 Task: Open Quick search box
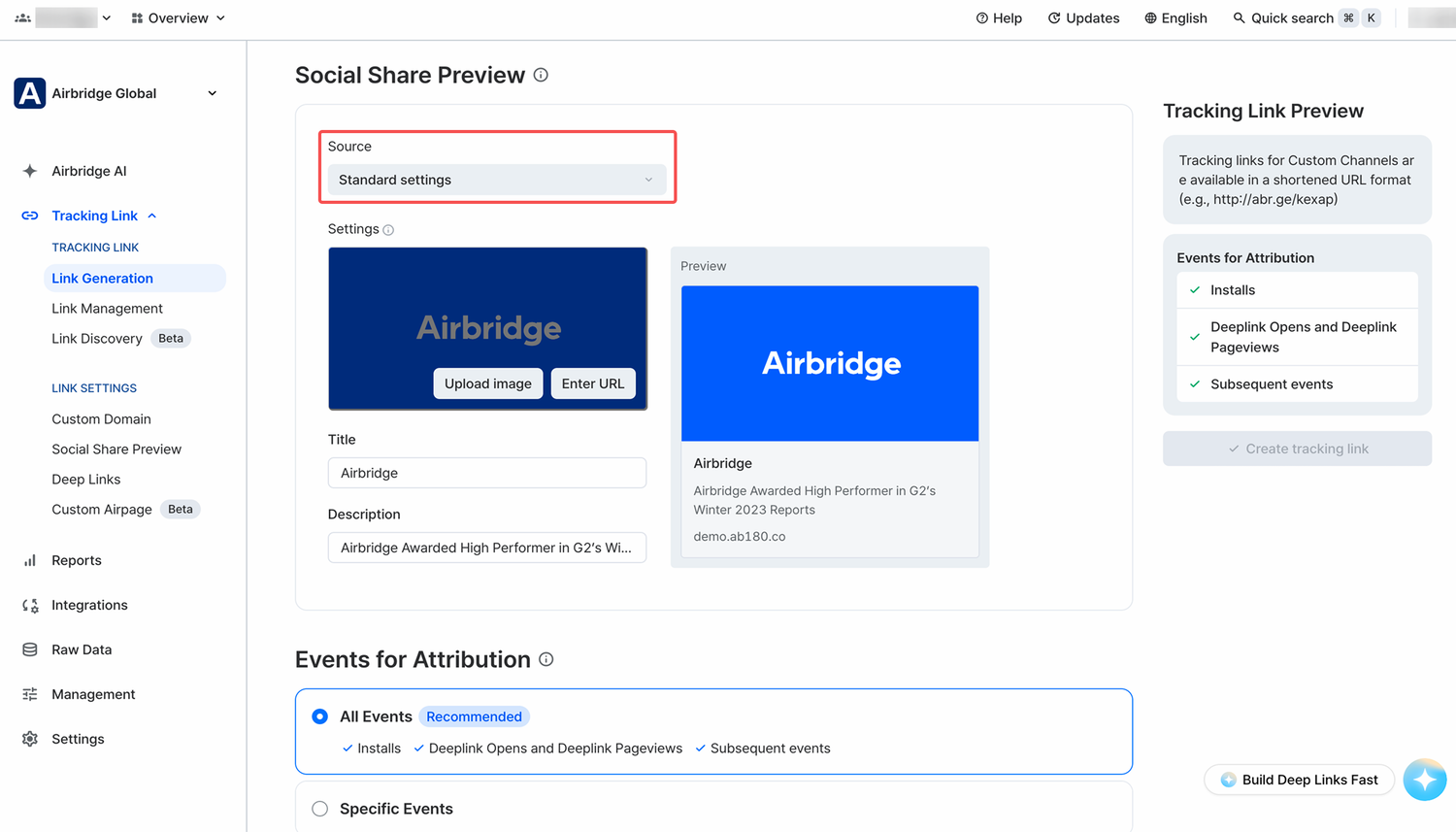pos(1307,18)
